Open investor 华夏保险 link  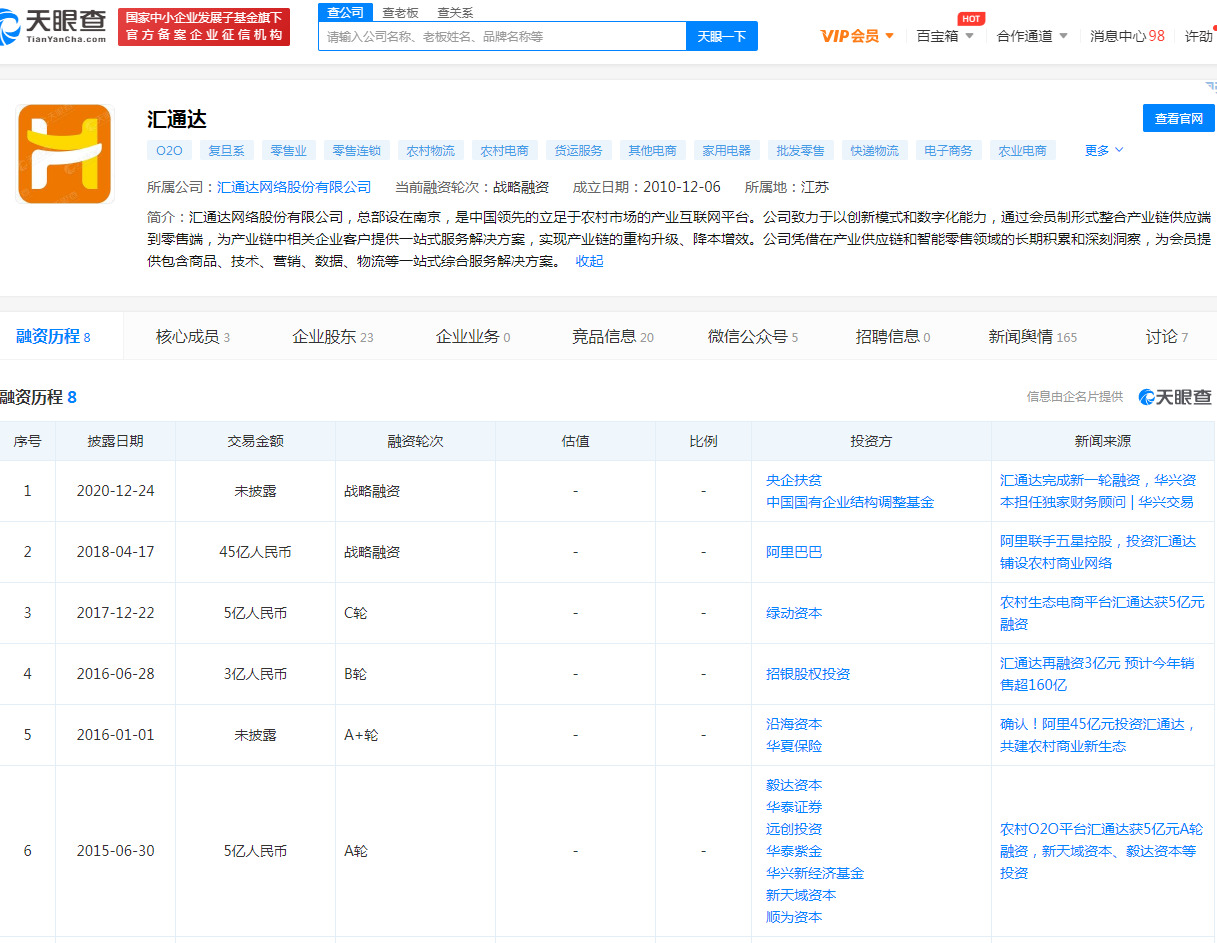[x=794, y=746]
